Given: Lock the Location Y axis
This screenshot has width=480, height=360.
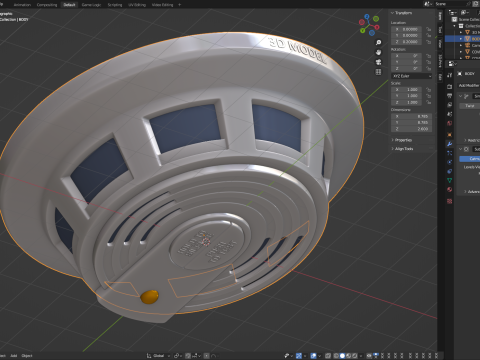Looking at the screenshot, I should tap(428, 35).
